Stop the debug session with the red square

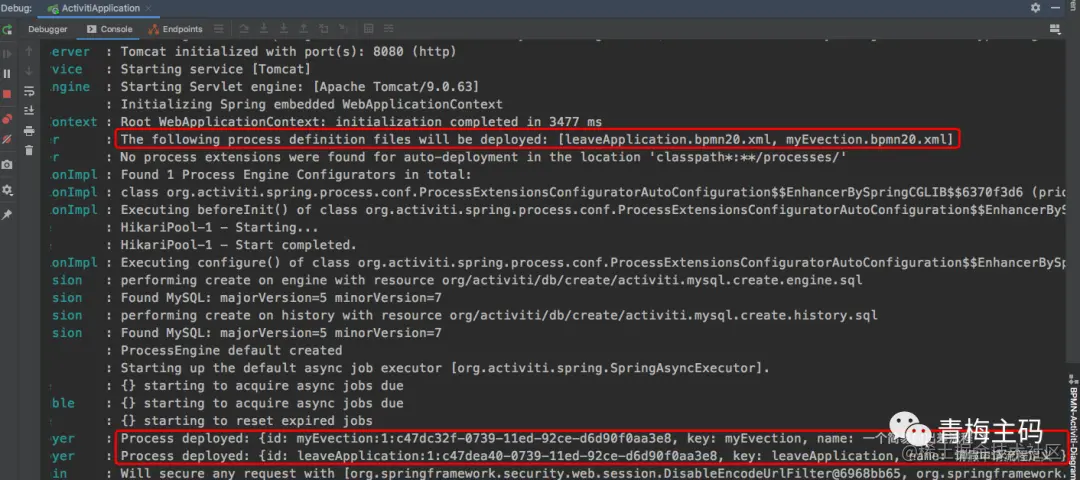click(7, 94)
